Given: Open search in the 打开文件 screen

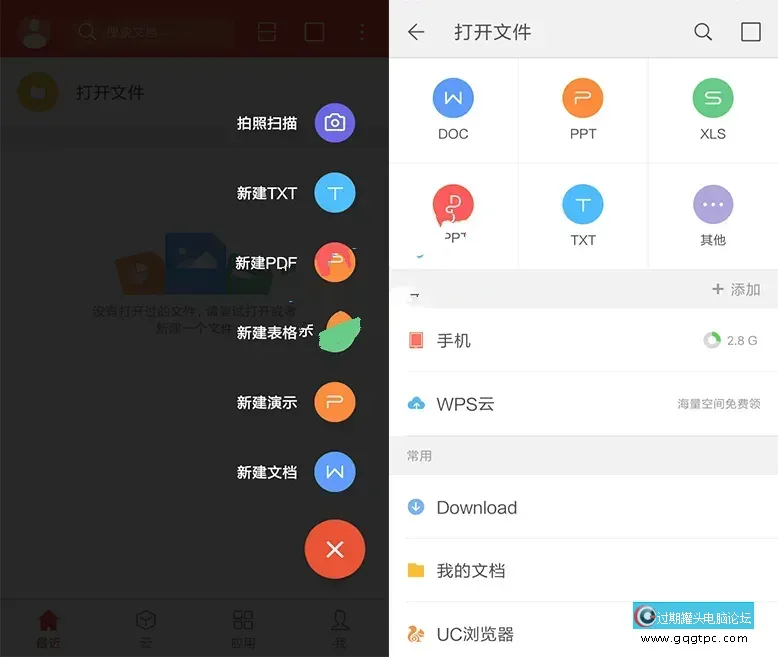Looking at the screenshot, I should pyautogui.click(x=703, y=32).
